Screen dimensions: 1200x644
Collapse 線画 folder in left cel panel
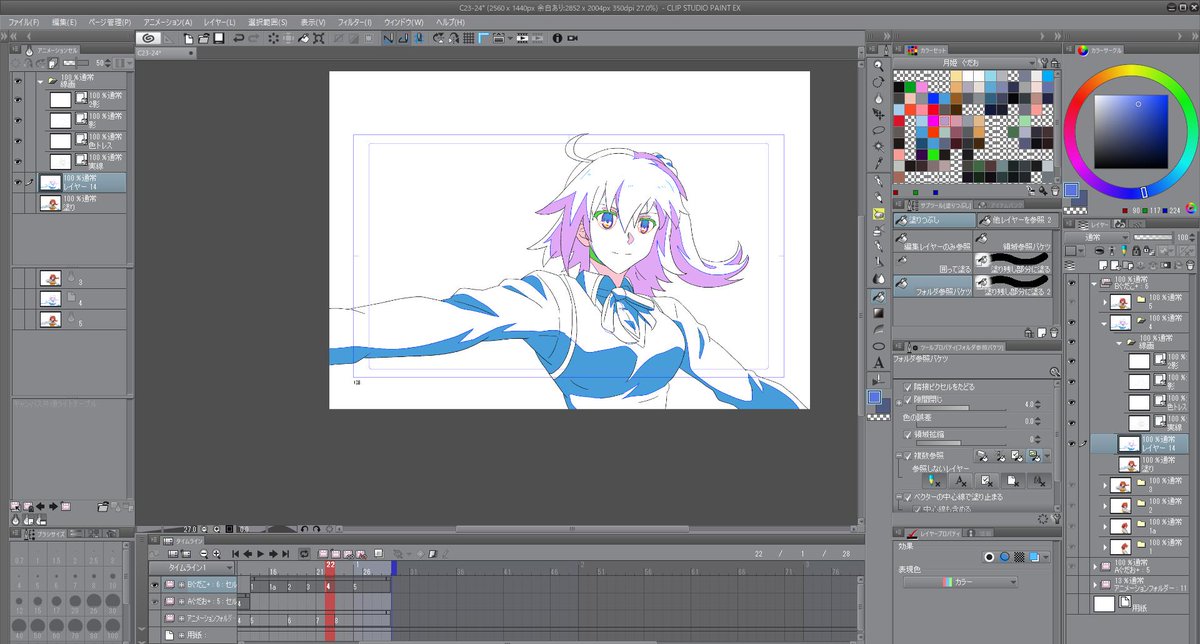[40, 80]
